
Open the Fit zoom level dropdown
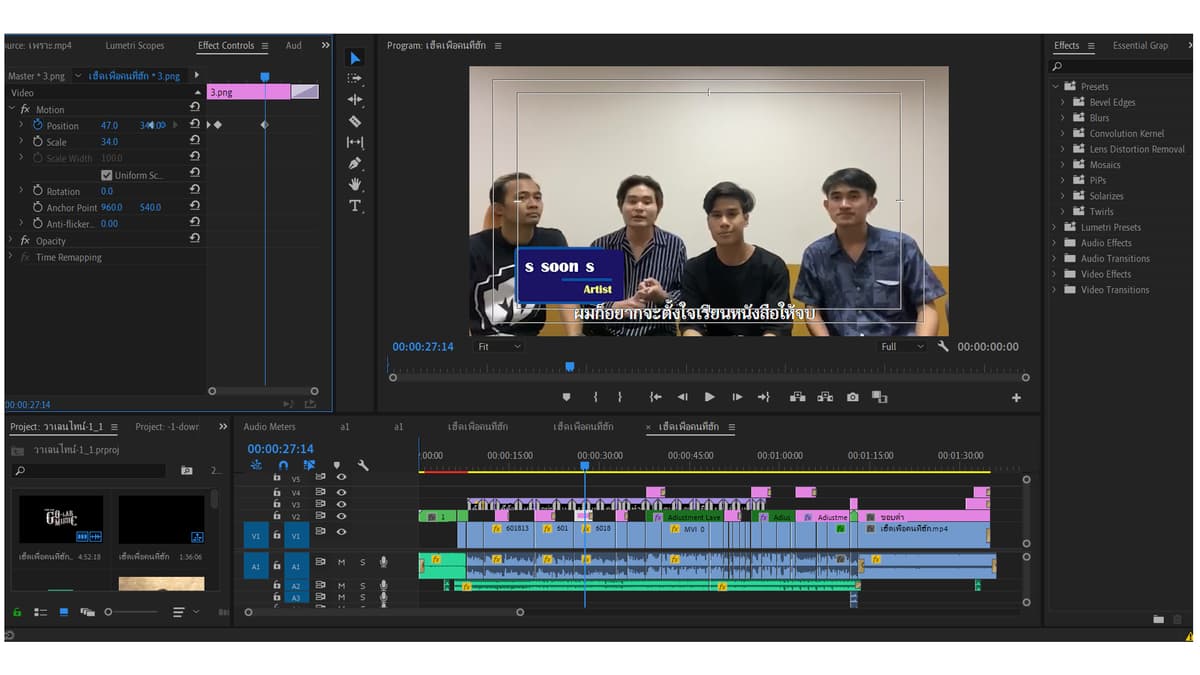click(499, 346)
